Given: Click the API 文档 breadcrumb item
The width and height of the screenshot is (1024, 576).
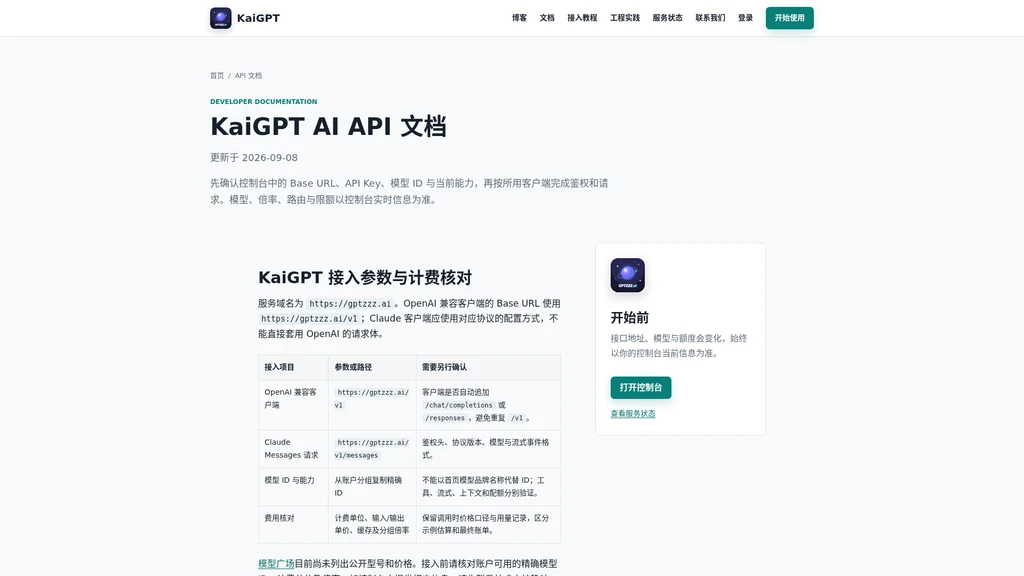Looking at the screenshot, I should click(x=248, y=76).
